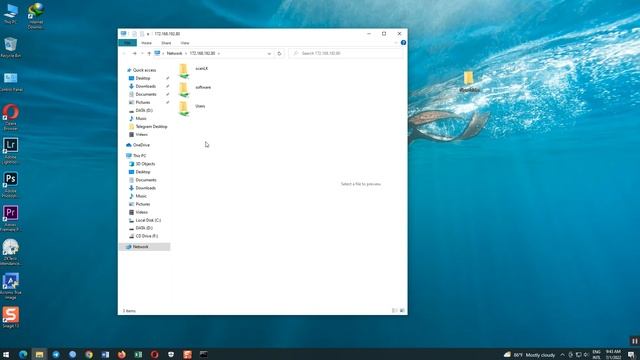Viewport: 640px width, 360px height.
Task: Switch to the Share ribbon tab
Action: tap(166, 43)
